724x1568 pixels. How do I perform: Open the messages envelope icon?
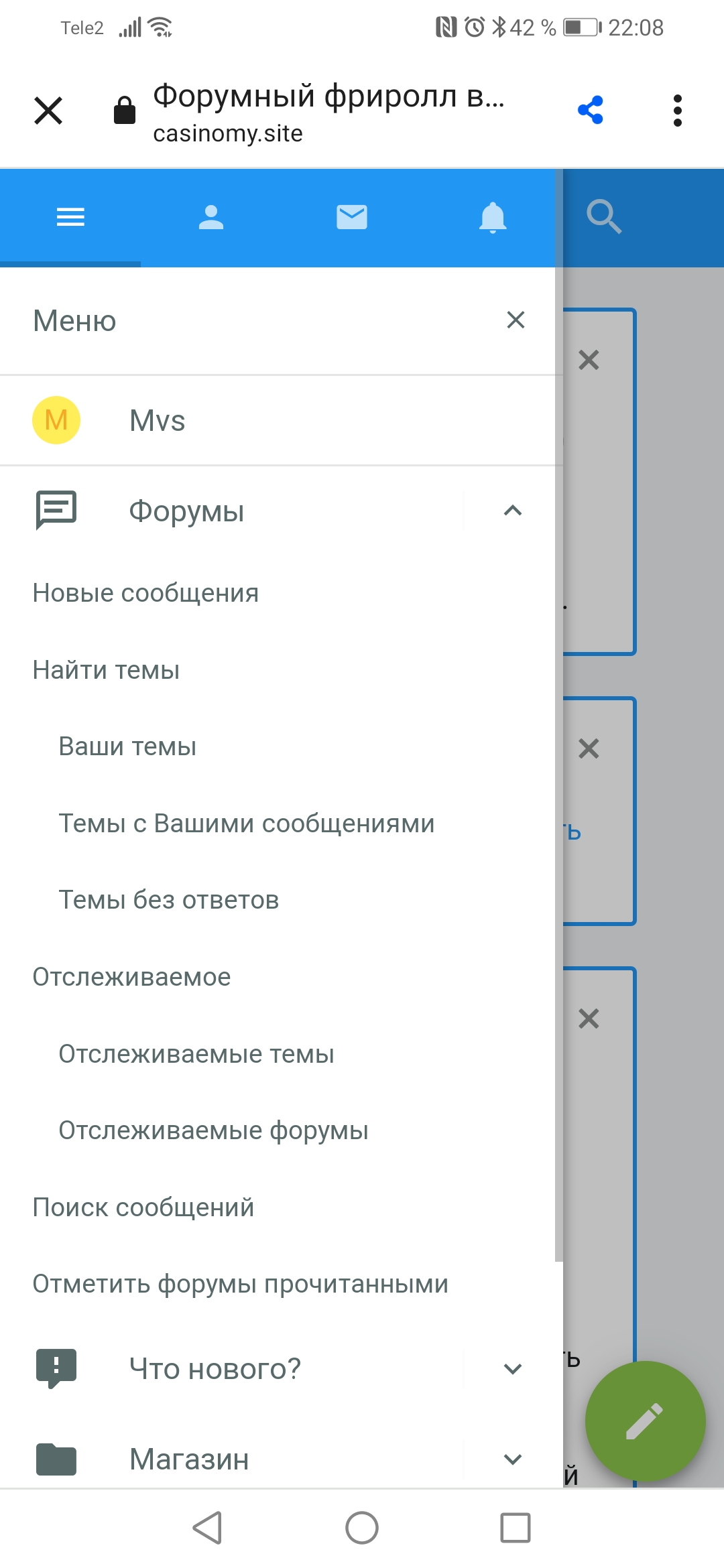coord(351,217)
